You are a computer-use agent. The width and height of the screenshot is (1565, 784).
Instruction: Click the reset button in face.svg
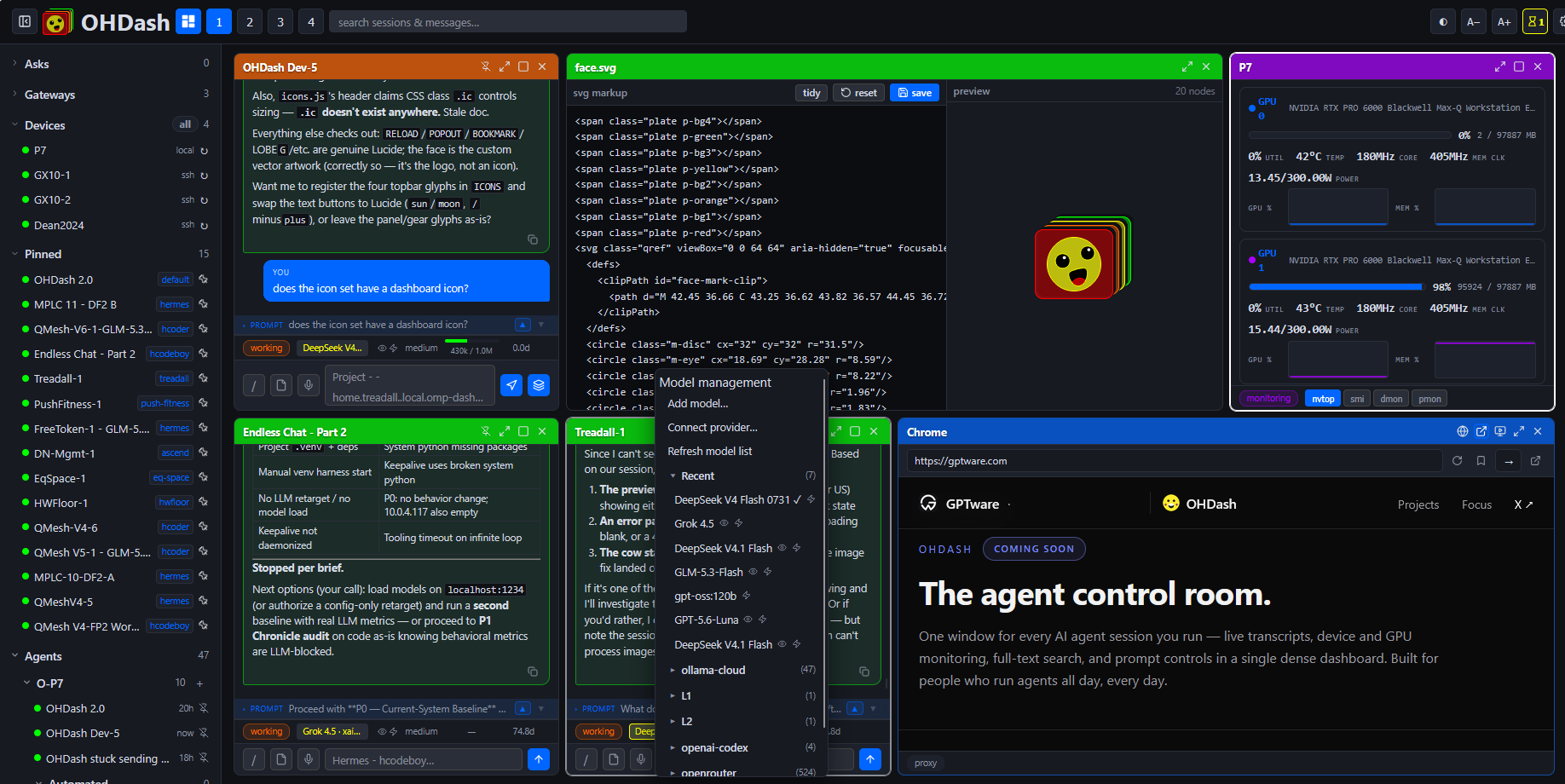[858, 93]
